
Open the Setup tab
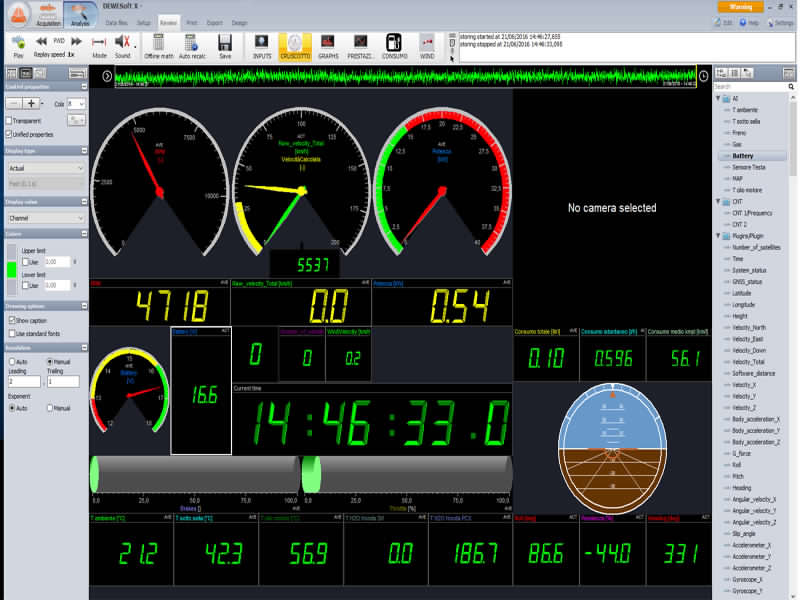144,21
